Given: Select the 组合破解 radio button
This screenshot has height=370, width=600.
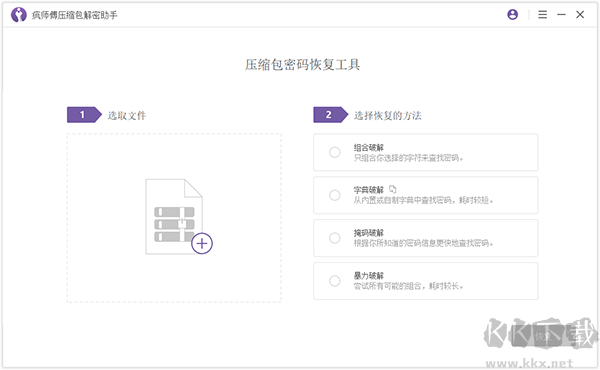Looking at the screenshot, I should tap(335, 152).
